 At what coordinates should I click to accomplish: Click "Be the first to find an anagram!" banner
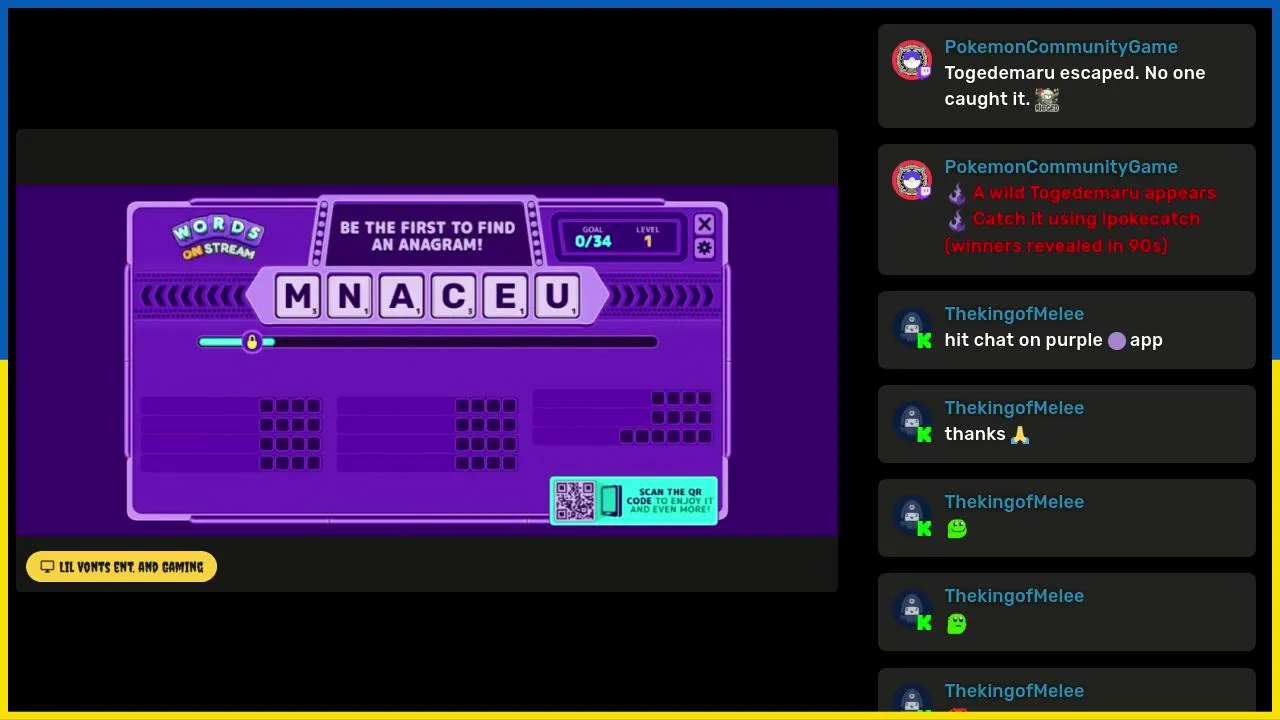click(x=427, y=236)
